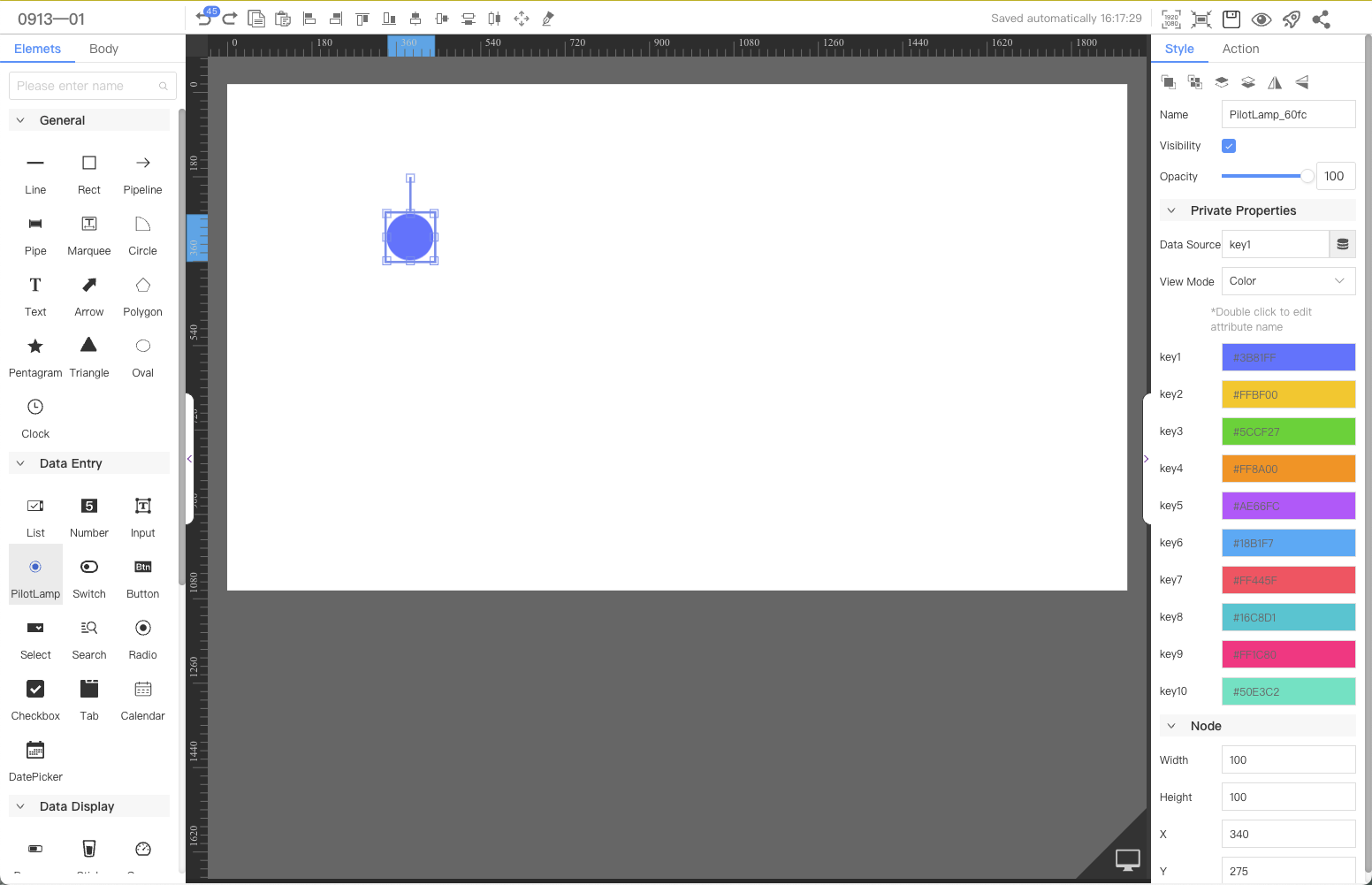The width and height of the screenshot is (1372, 885).
Task: Click the element name search field
Action: [x=87, y=86]
